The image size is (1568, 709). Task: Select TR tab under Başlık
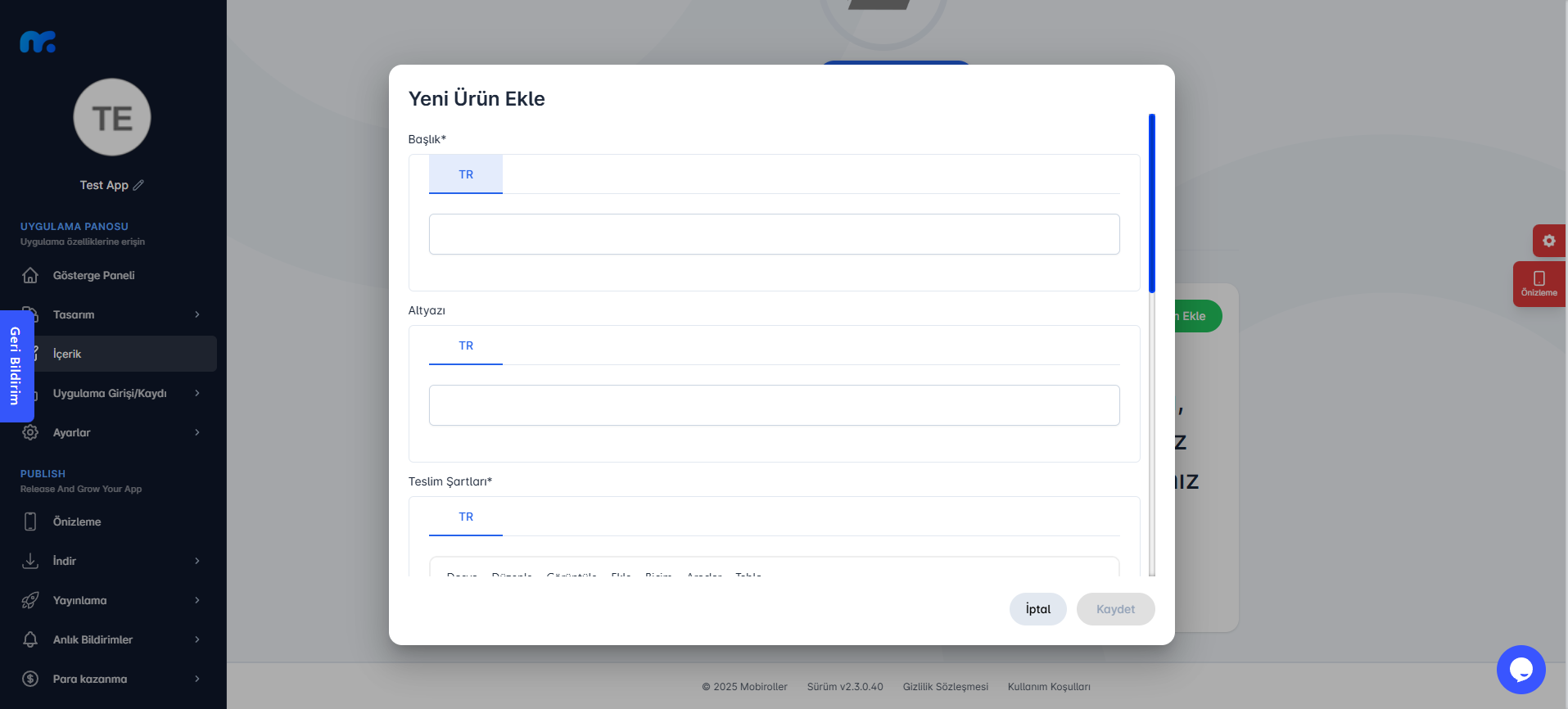click(466, 174)
